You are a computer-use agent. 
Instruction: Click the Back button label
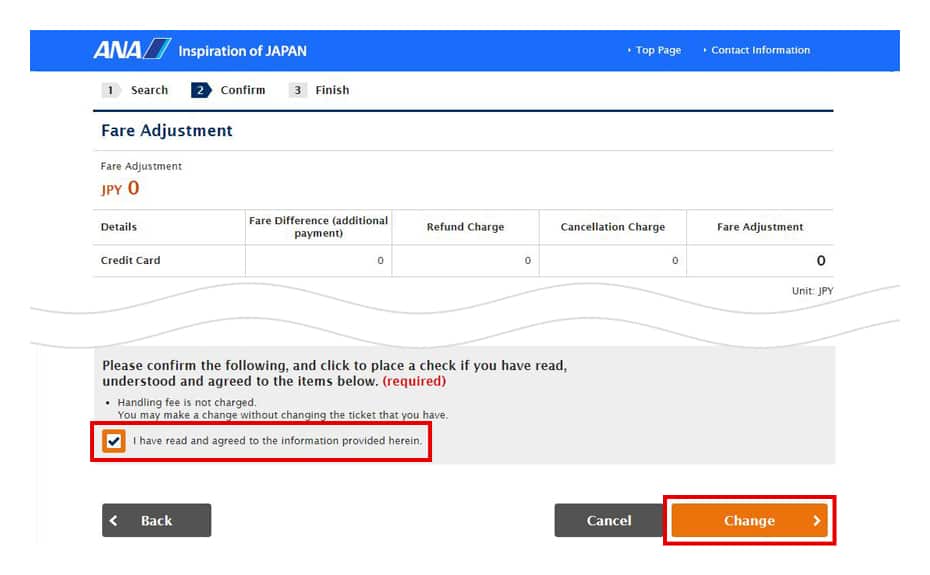(x=156, y=521)
